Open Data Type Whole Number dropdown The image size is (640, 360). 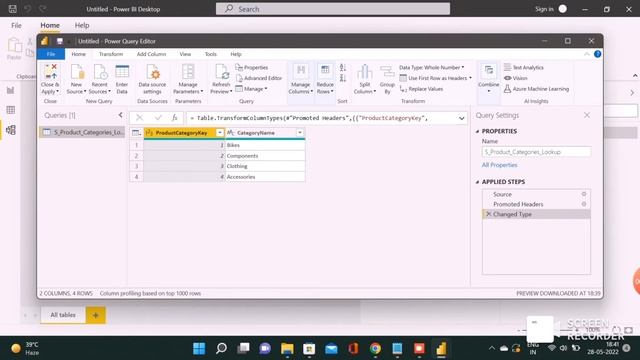click(431, 67)
